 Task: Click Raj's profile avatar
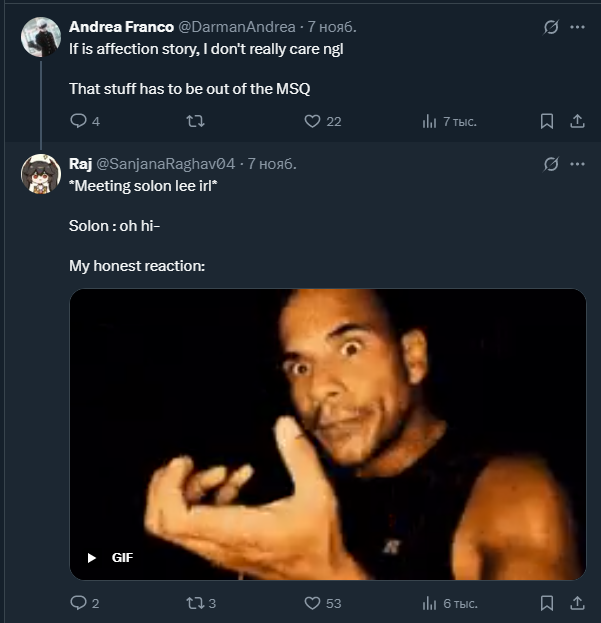click(x=41, y=173)
